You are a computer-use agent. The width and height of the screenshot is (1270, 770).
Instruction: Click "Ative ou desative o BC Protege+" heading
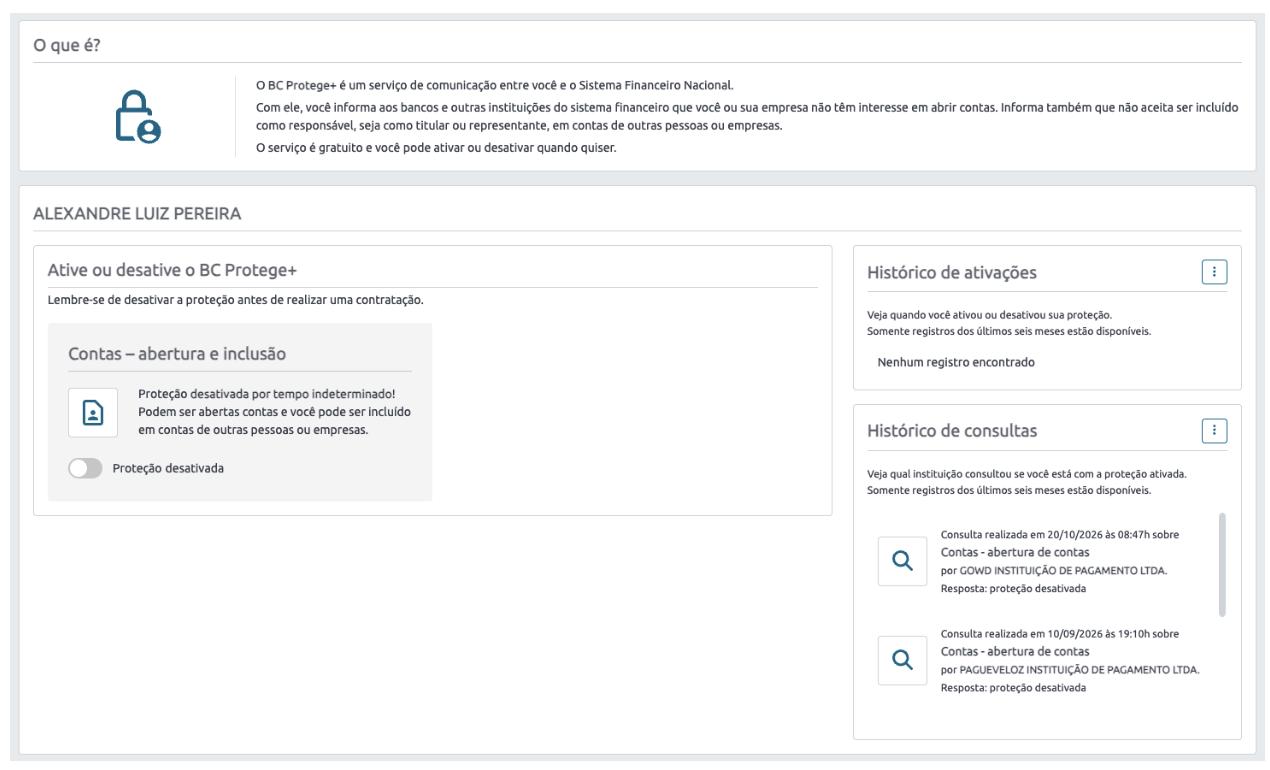click(173, 270)
